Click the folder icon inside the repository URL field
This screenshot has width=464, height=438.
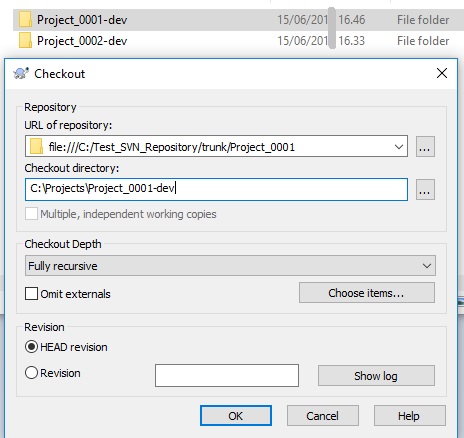(36, 147)
